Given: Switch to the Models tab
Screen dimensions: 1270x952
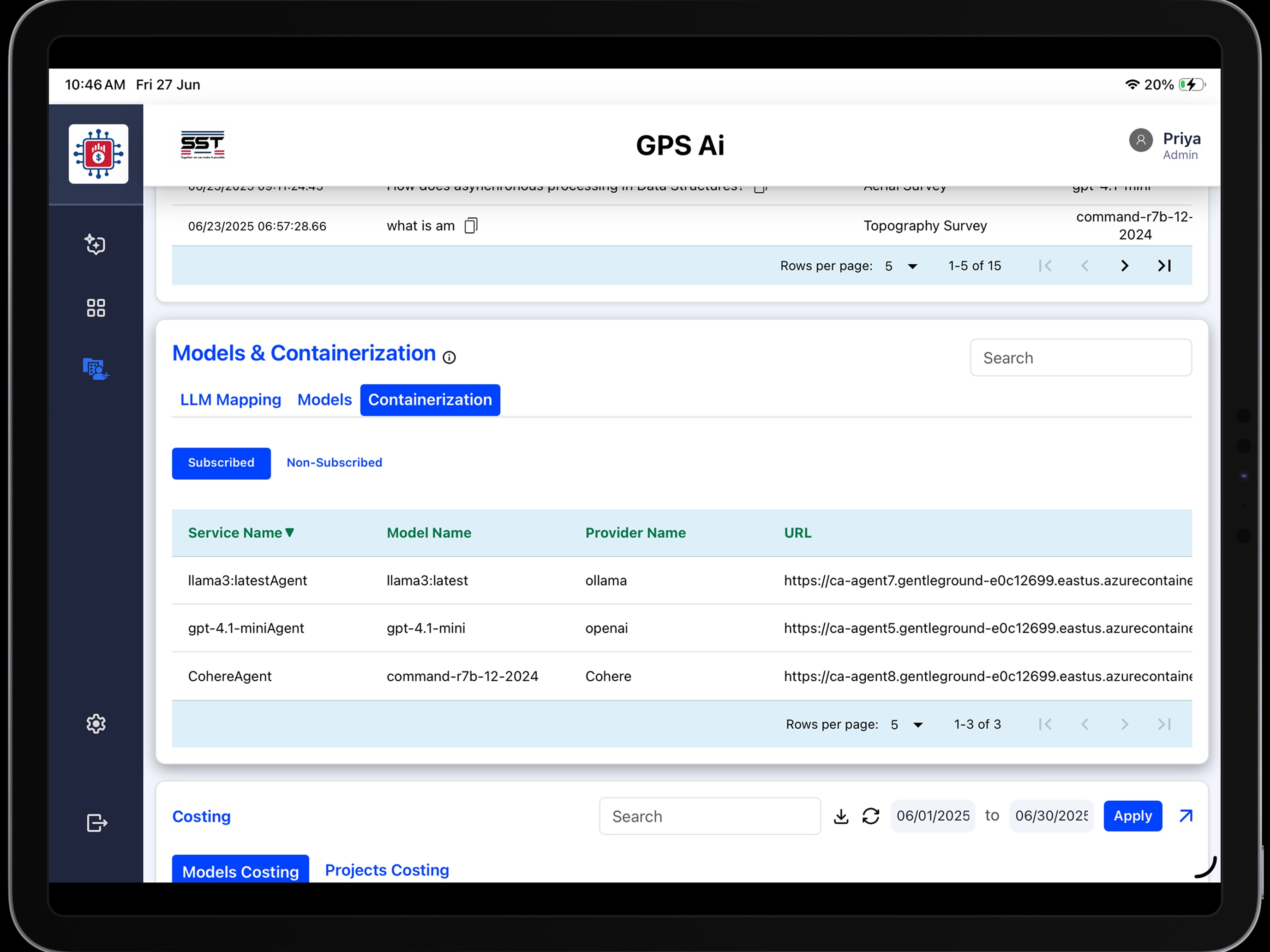Looking at the screenshot, I should (324, 400).
